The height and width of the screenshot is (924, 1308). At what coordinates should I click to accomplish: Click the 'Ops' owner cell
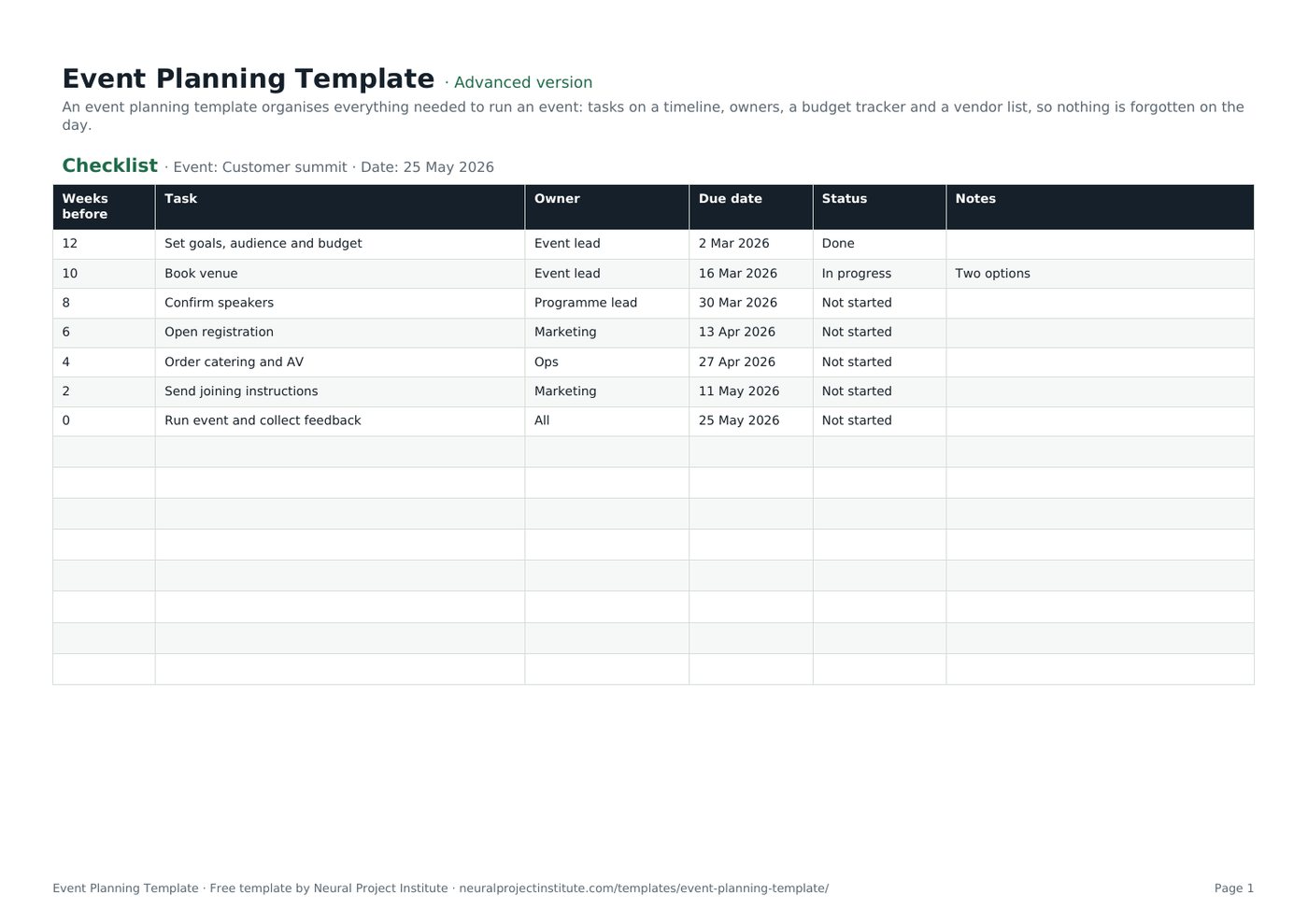click(x=607, y=362)
